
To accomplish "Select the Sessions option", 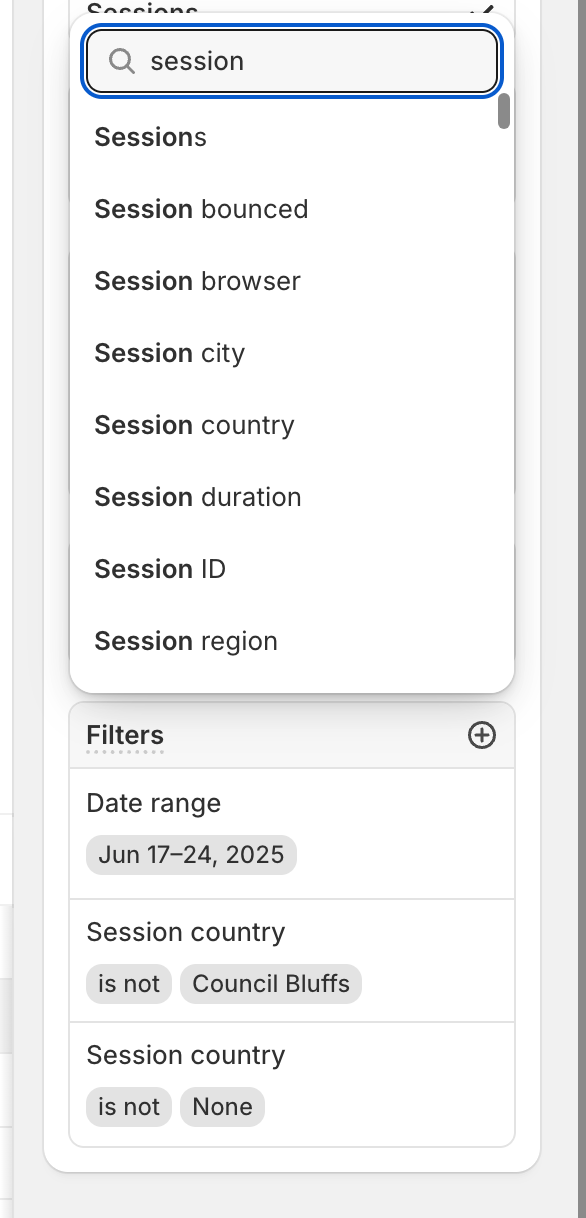I will (292, 137).
